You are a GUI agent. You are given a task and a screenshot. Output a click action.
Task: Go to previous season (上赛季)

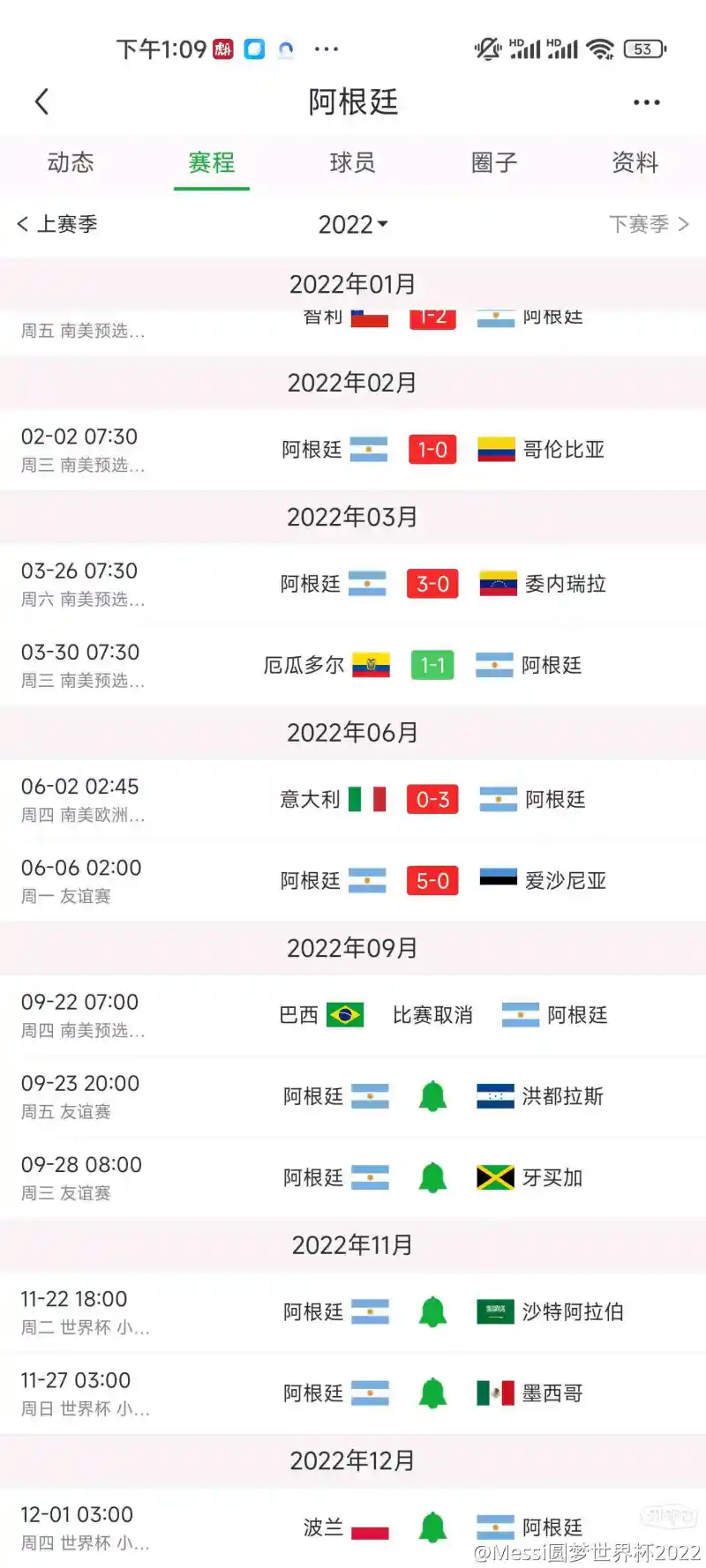[x=57, y=225]
